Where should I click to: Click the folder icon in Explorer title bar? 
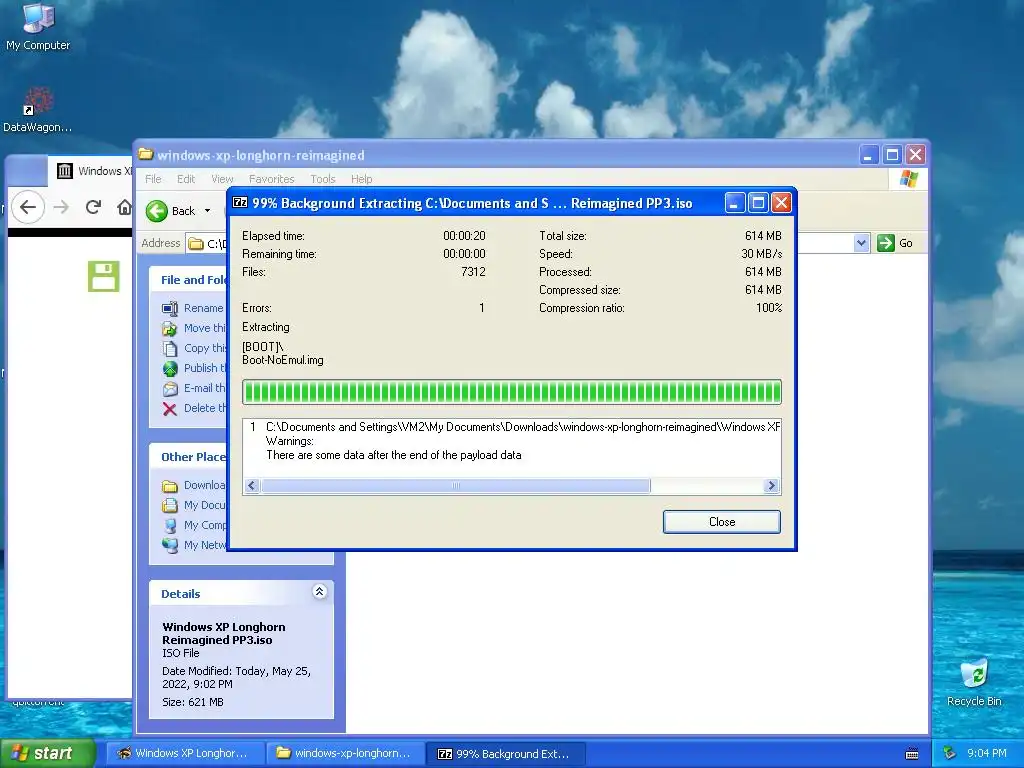pyautogui.click(x=146, y=155)
